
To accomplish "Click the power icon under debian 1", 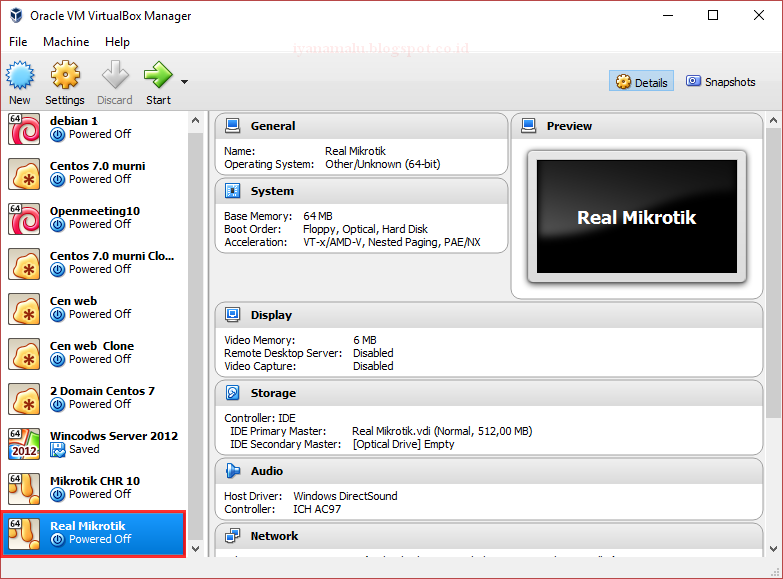I will click(x=57, y=135).
